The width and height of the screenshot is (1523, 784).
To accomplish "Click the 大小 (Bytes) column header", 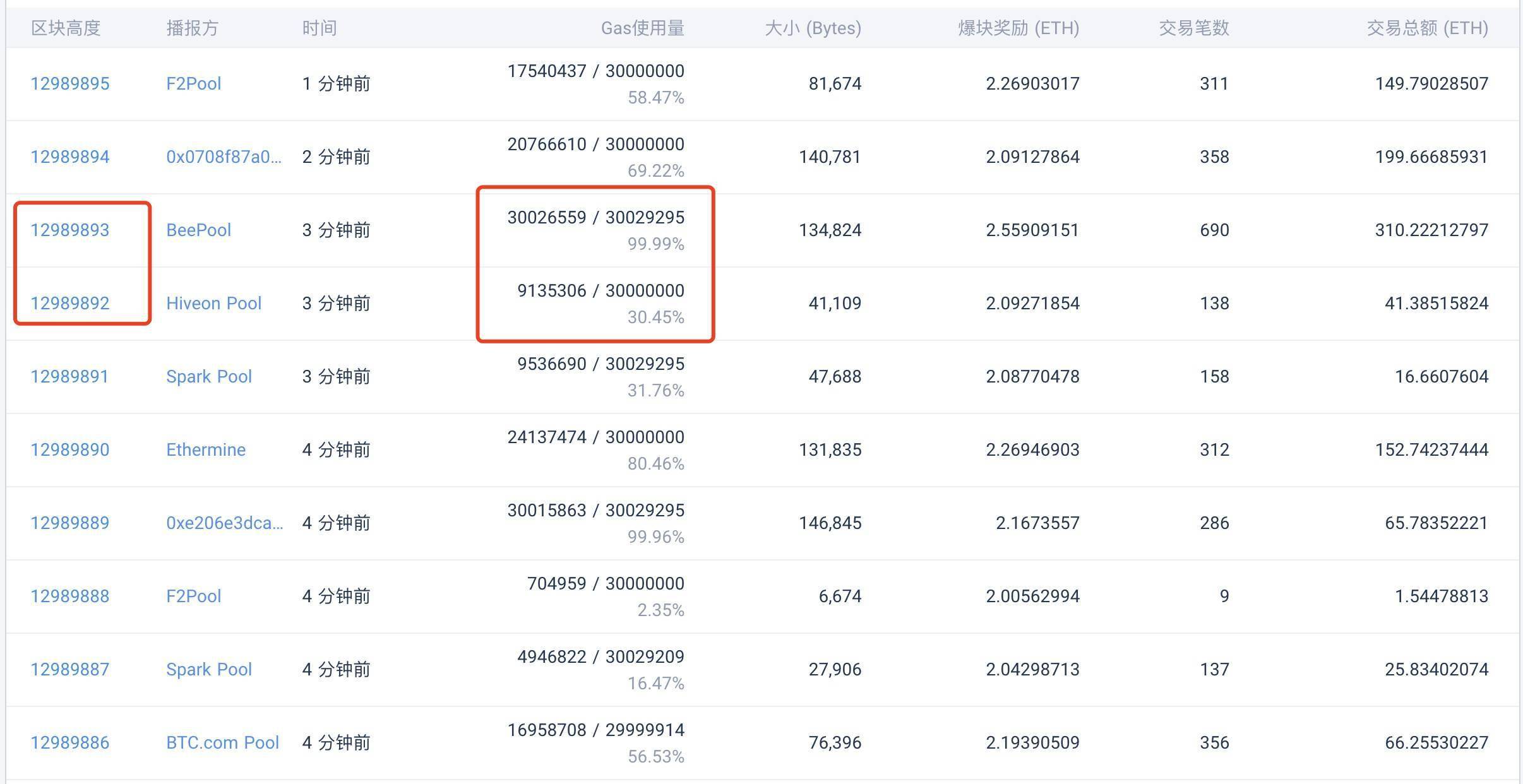I will pos(813,28).
